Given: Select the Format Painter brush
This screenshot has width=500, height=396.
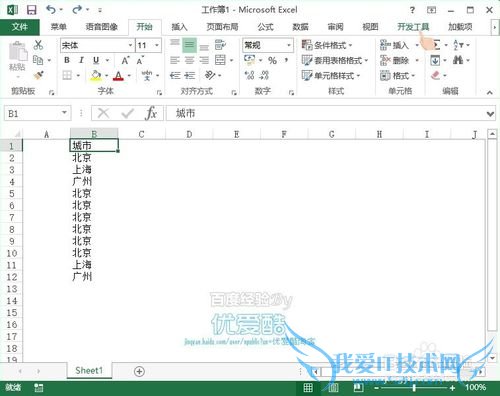Looking at the screenshot, I should coord(39,75).
